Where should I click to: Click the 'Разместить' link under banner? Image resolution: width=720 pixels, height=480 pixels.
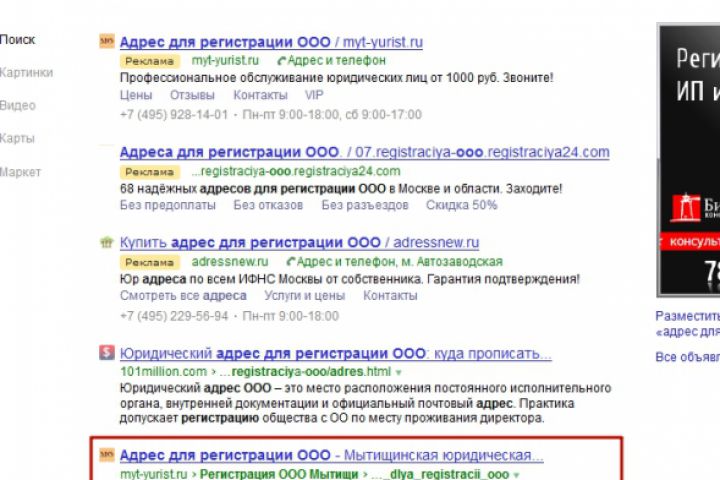point(687,316)
